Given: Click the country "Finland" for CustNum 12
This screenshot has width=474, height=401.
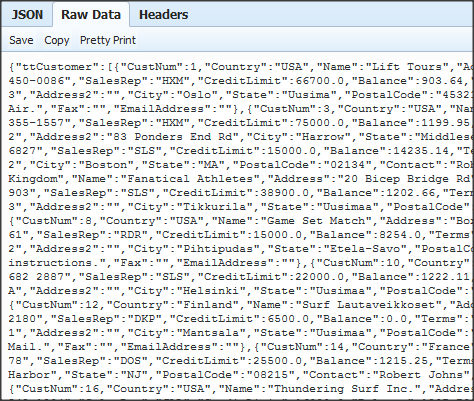Looking at the screenshot, I should 208,305.
